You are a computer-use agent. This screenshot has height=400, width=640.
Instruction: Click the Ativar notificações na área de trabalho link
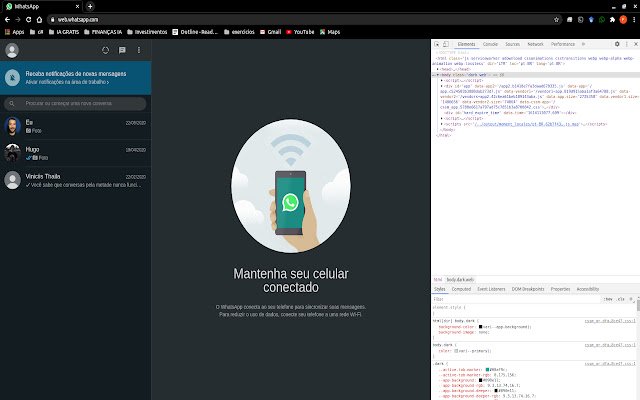[67, 82]
